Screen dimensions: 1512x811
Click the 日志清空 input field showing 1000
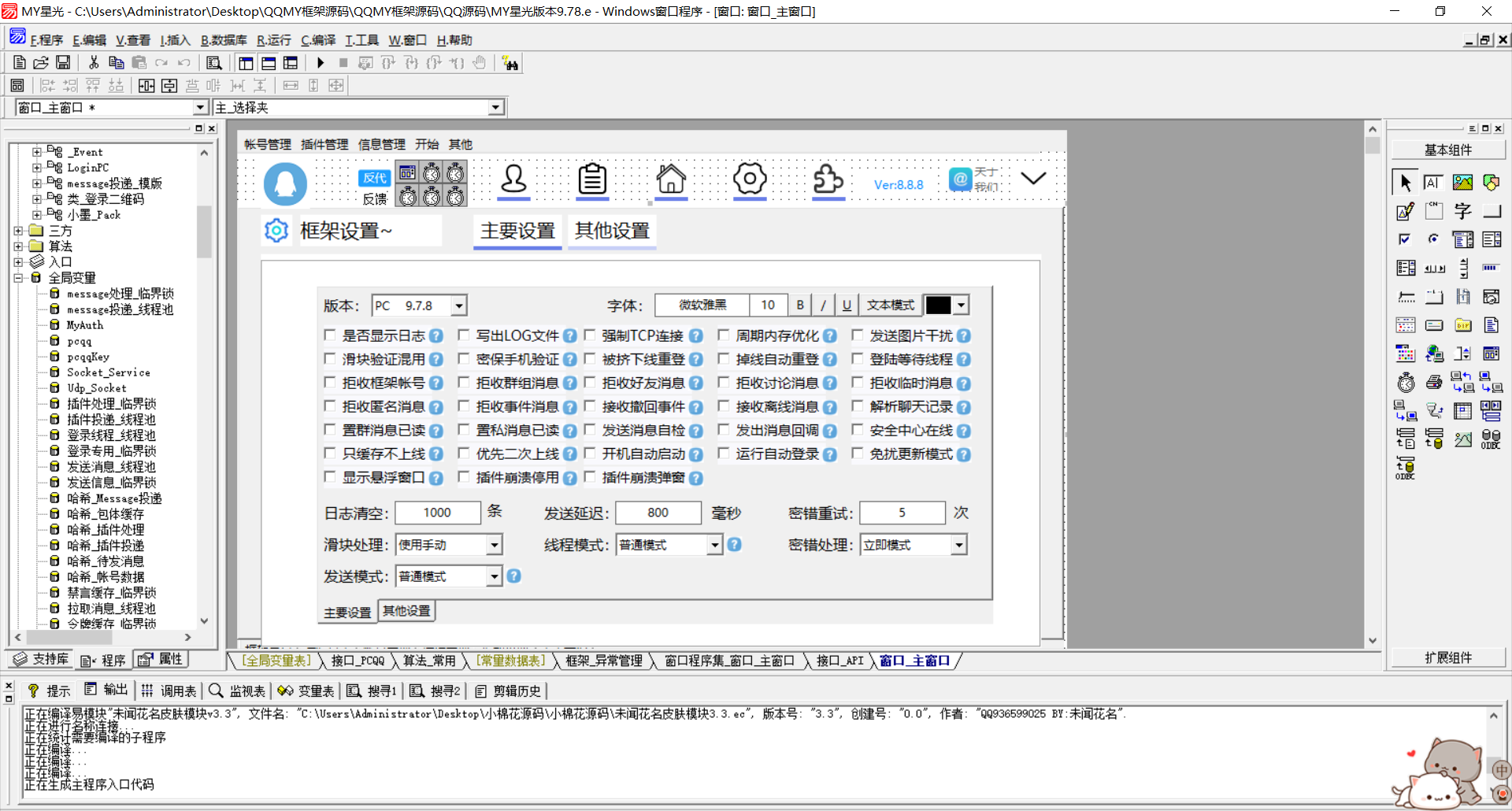[437, 513]
